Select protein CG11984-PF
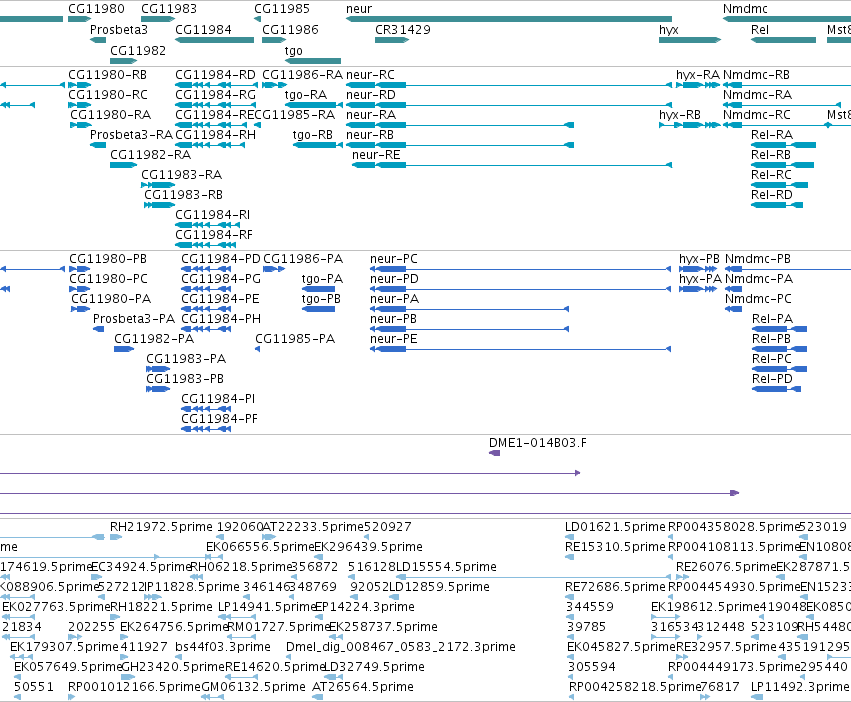Viewport: 851px width, 702px height. 219,419
